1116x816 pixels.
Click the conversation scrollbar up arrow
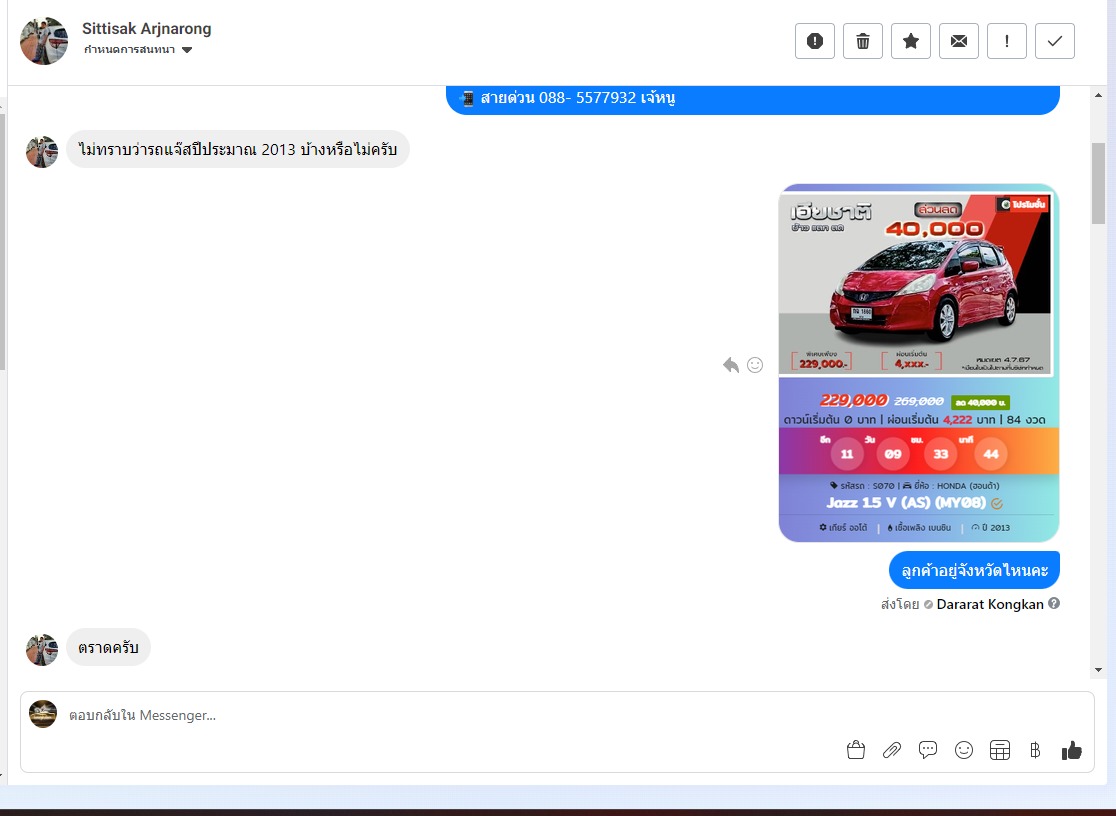pyautogui.click(x=1098, y=95)
